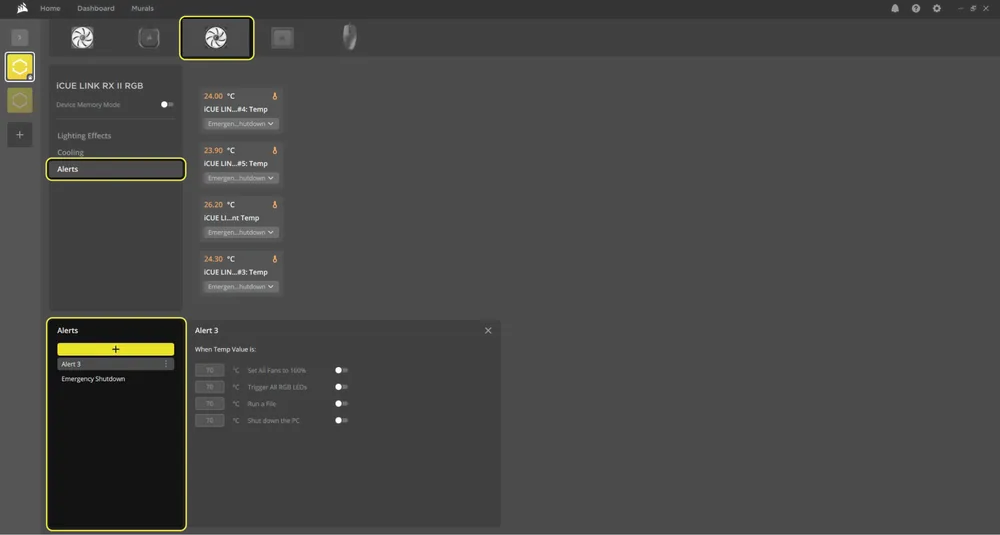Go to the Home tab
Screen dimensions: 1000x535
50,8
